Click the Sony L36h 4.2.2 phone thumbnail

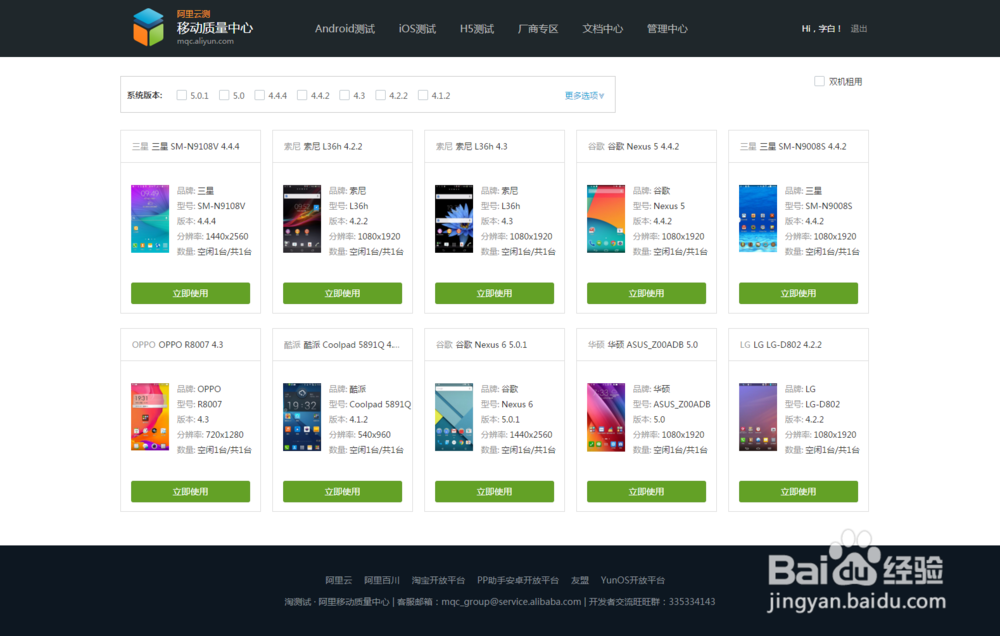(x=302, y=219)
